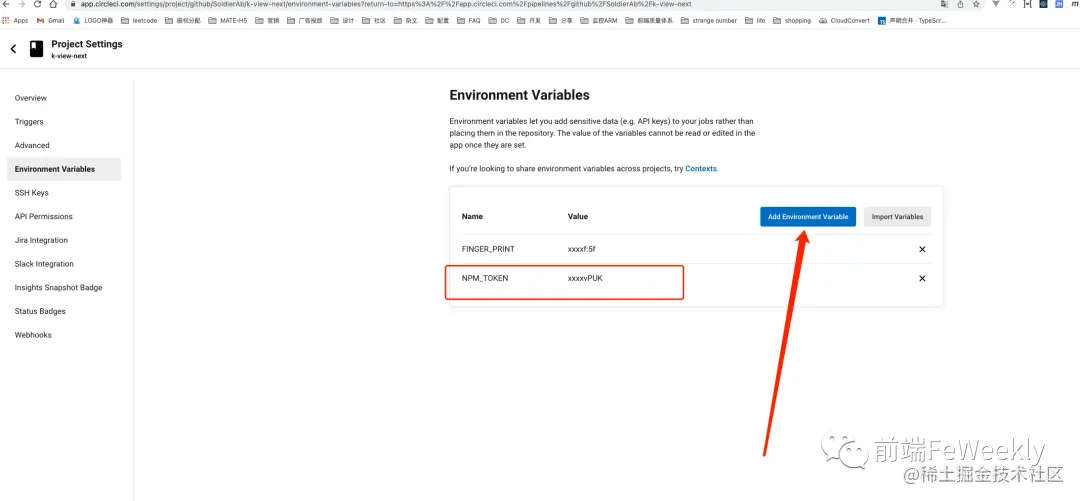Screen dimensions: 1080x501
Task: Click the FINGER_PRINT variable name
Action: [488, 249]
